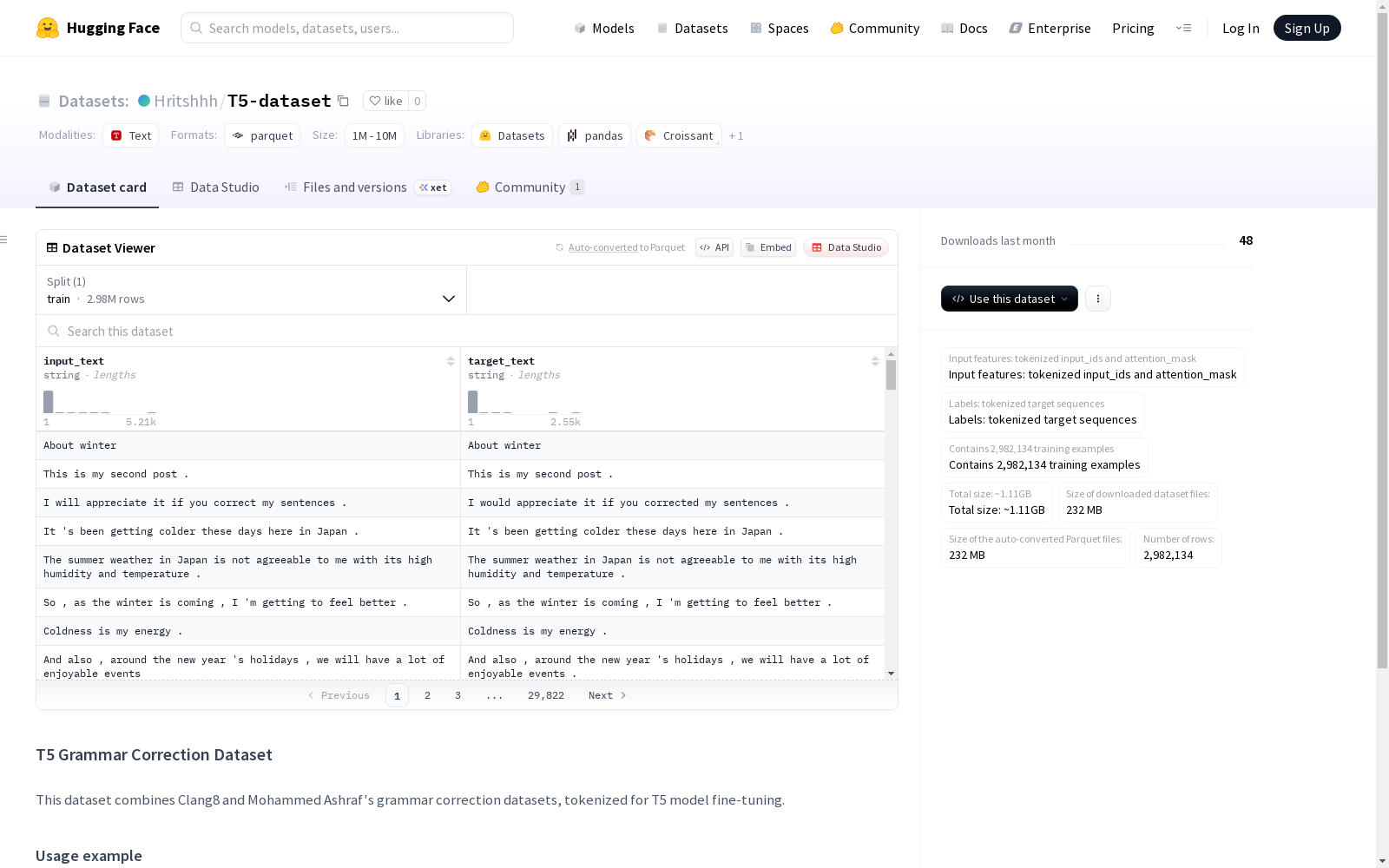Open the API button in Dataset Viewer

714,247
